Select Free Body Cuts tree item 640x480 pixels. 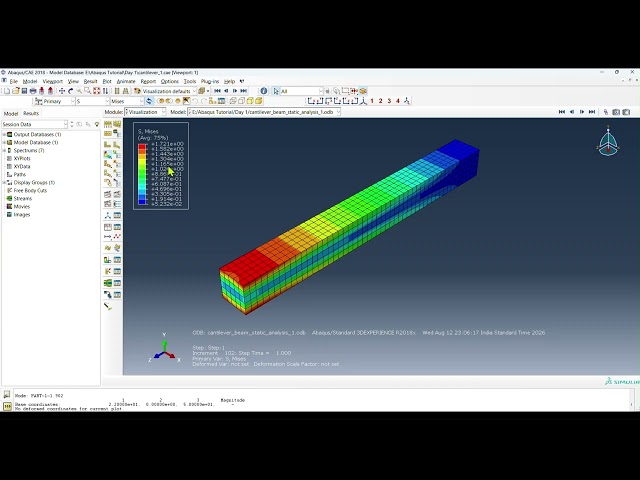pyautogui.click(x=30, y=190)
